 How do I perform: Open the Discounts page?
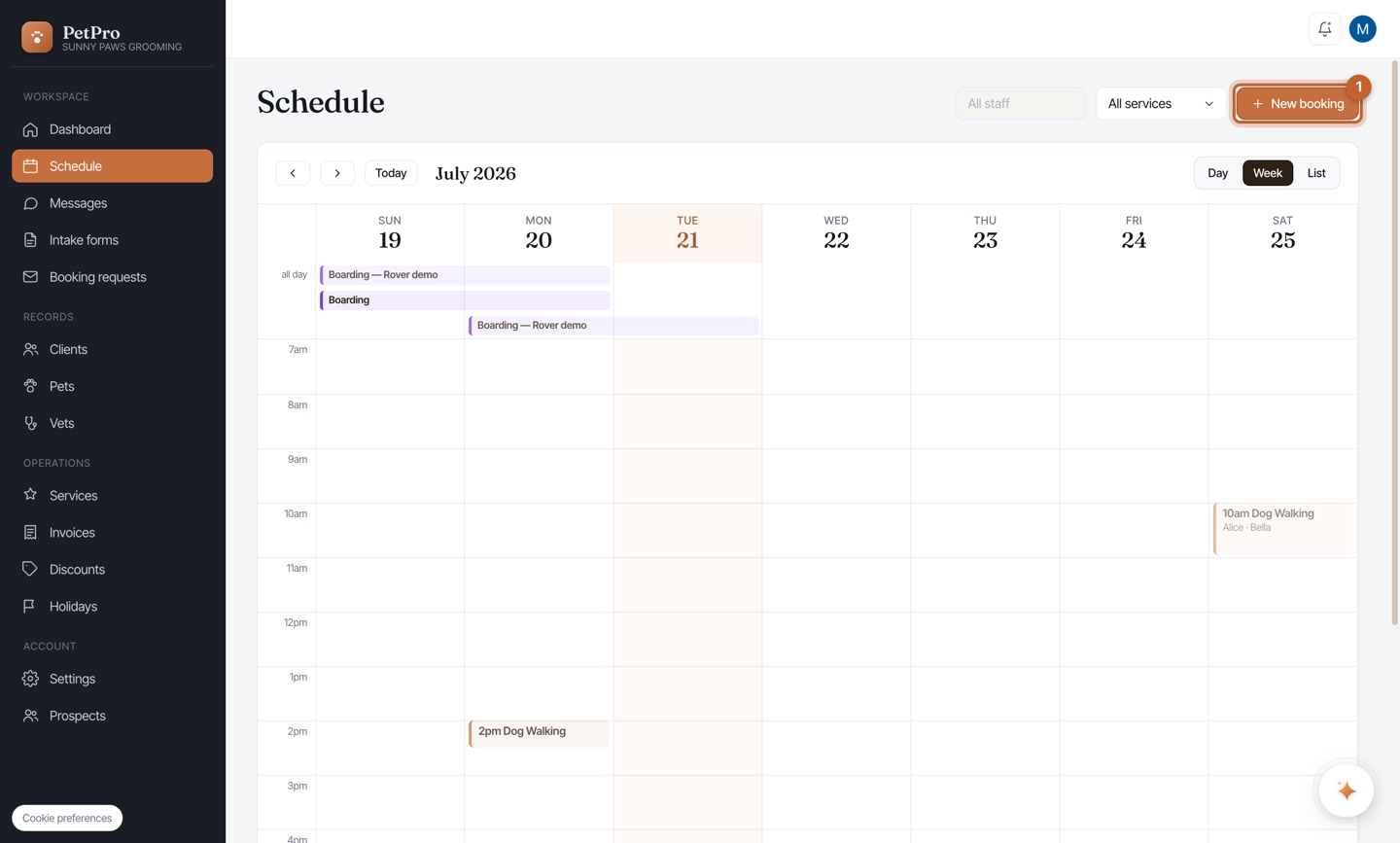click(112, 569)
